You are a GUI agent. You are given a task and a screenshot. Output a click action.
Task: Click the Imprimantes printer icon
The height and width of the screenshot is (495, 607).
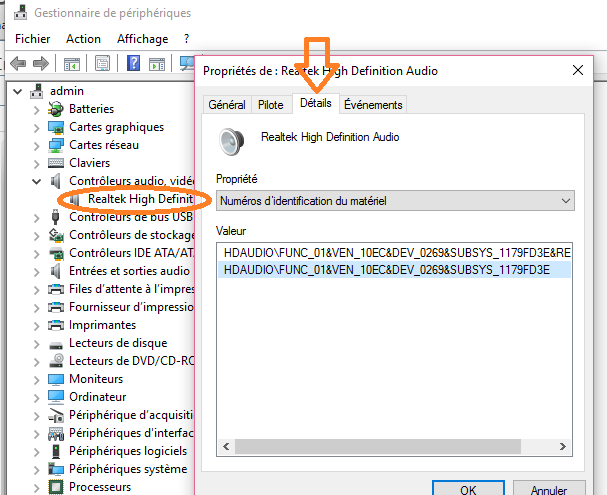pos(56,325)
